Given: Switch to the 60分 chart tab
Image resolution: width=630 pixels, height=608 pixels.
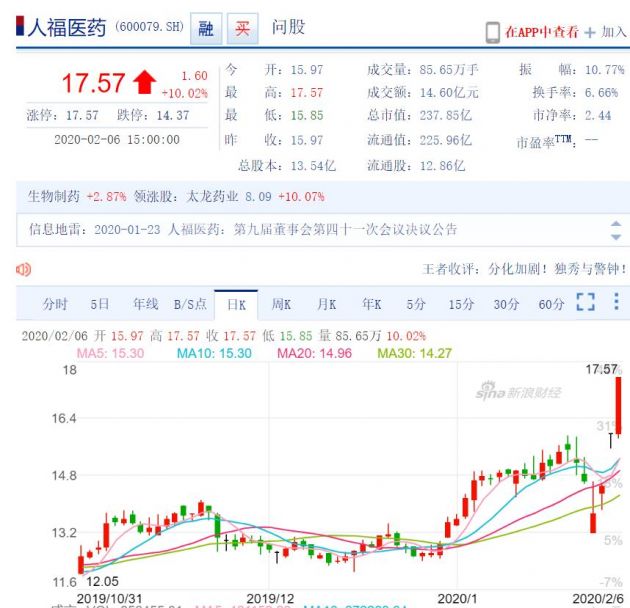Looking at the screenshot, I should coord(551,304).
